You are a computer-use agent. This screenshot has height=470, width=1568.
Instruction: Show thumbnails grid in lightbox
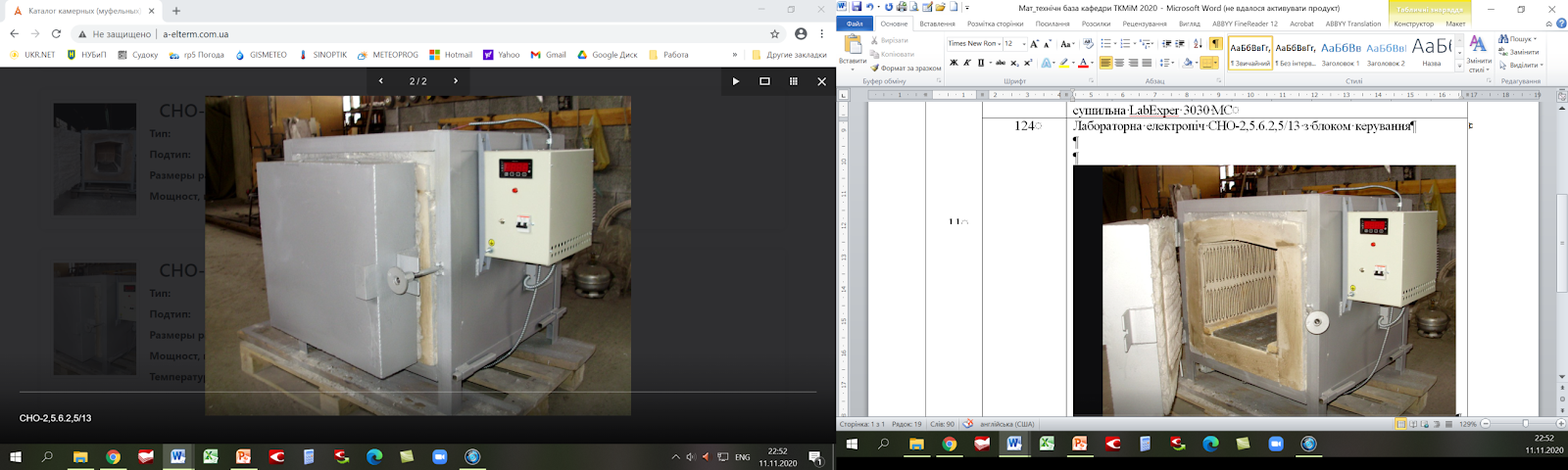point(793,81)
